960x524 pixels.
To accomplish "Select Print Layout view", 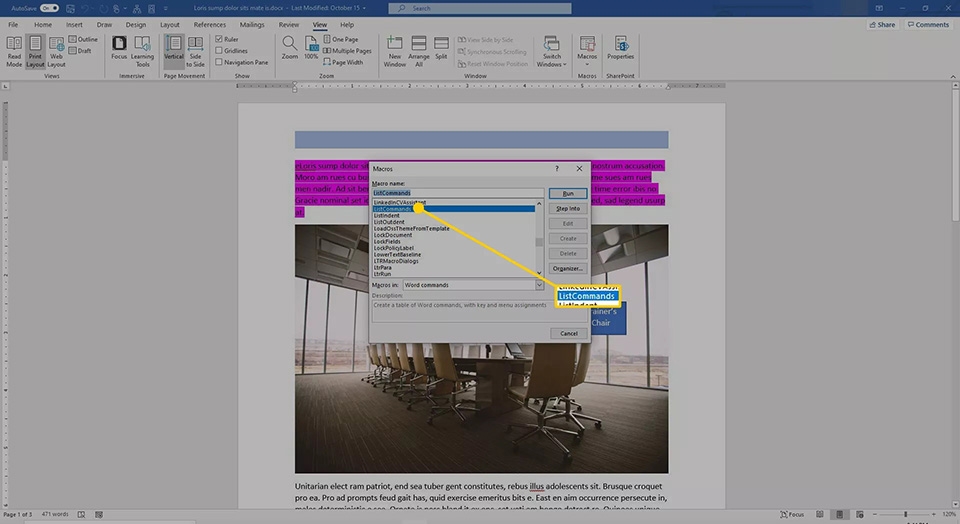I will 35,51.
